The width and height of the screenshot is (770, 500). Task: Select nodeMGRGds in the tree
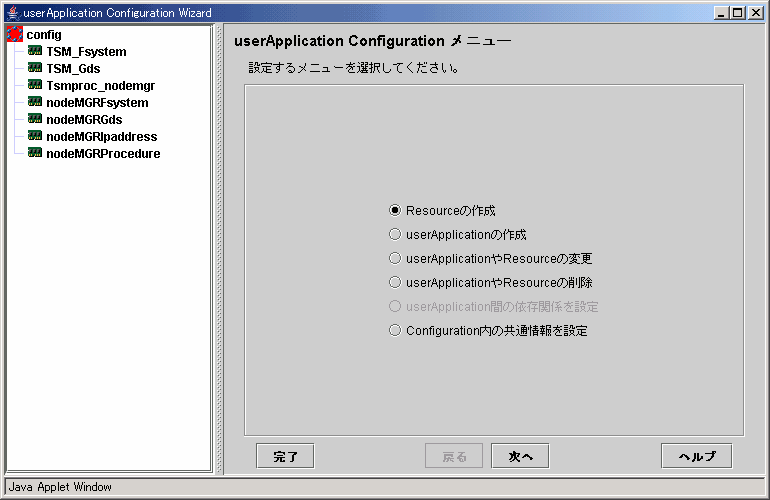point(84,120)
